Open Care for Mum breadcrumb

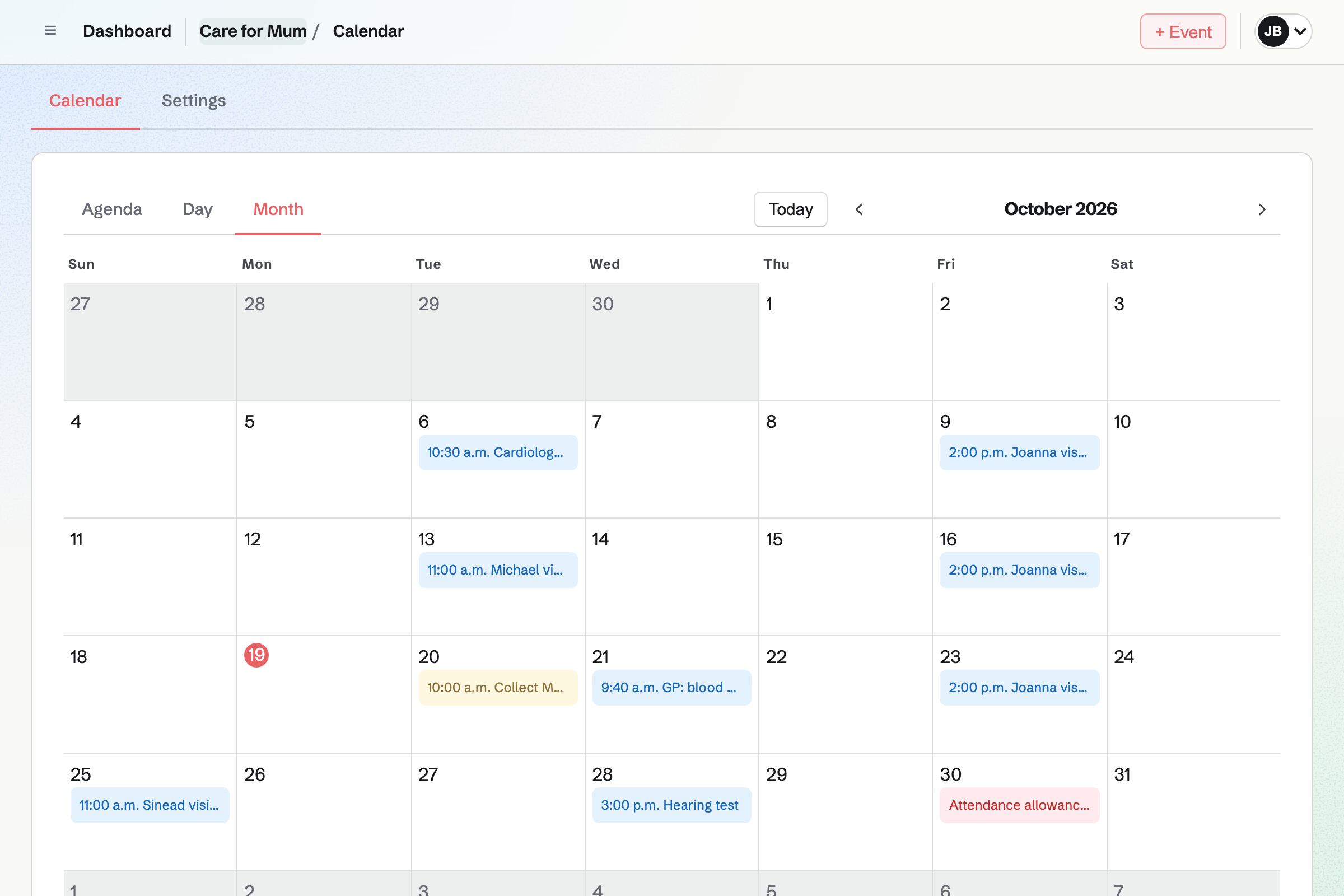pos(253,31)
